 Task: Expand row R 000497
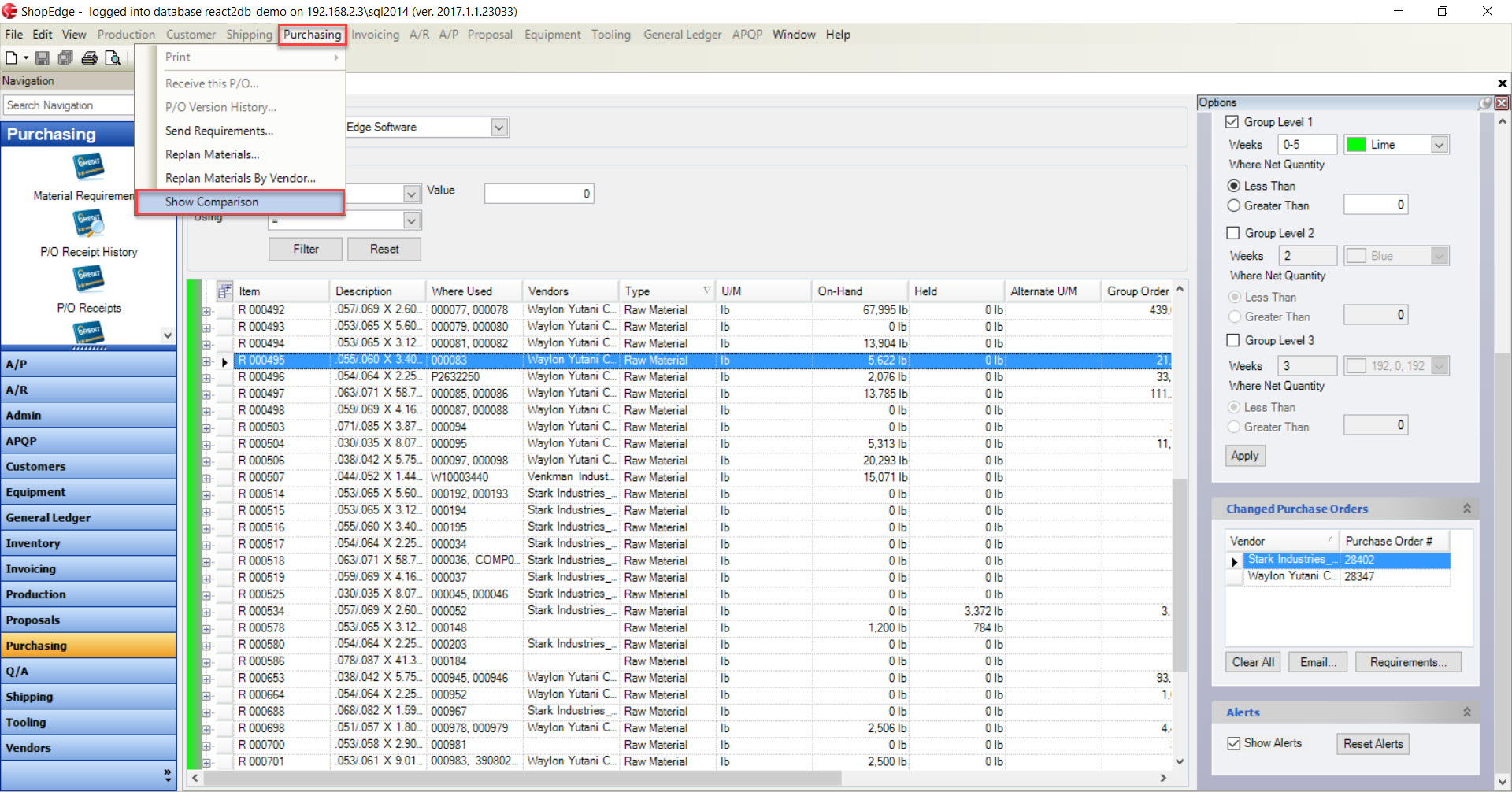[x=206, y=394]
